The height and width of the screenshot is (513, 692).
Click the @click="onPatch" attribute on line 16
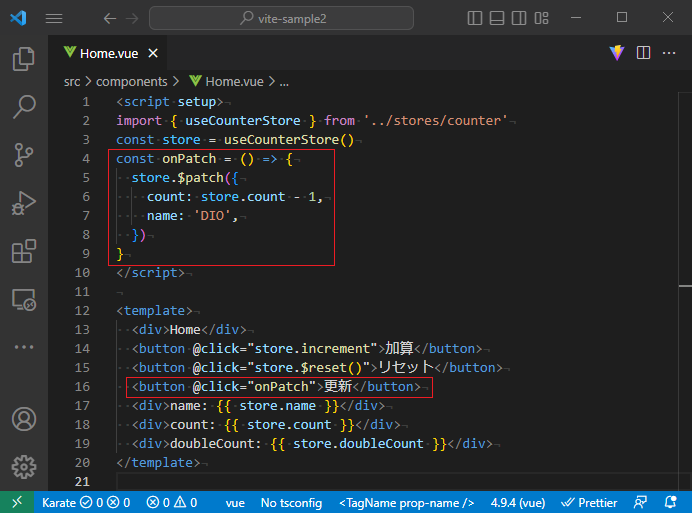click(255, 386)
